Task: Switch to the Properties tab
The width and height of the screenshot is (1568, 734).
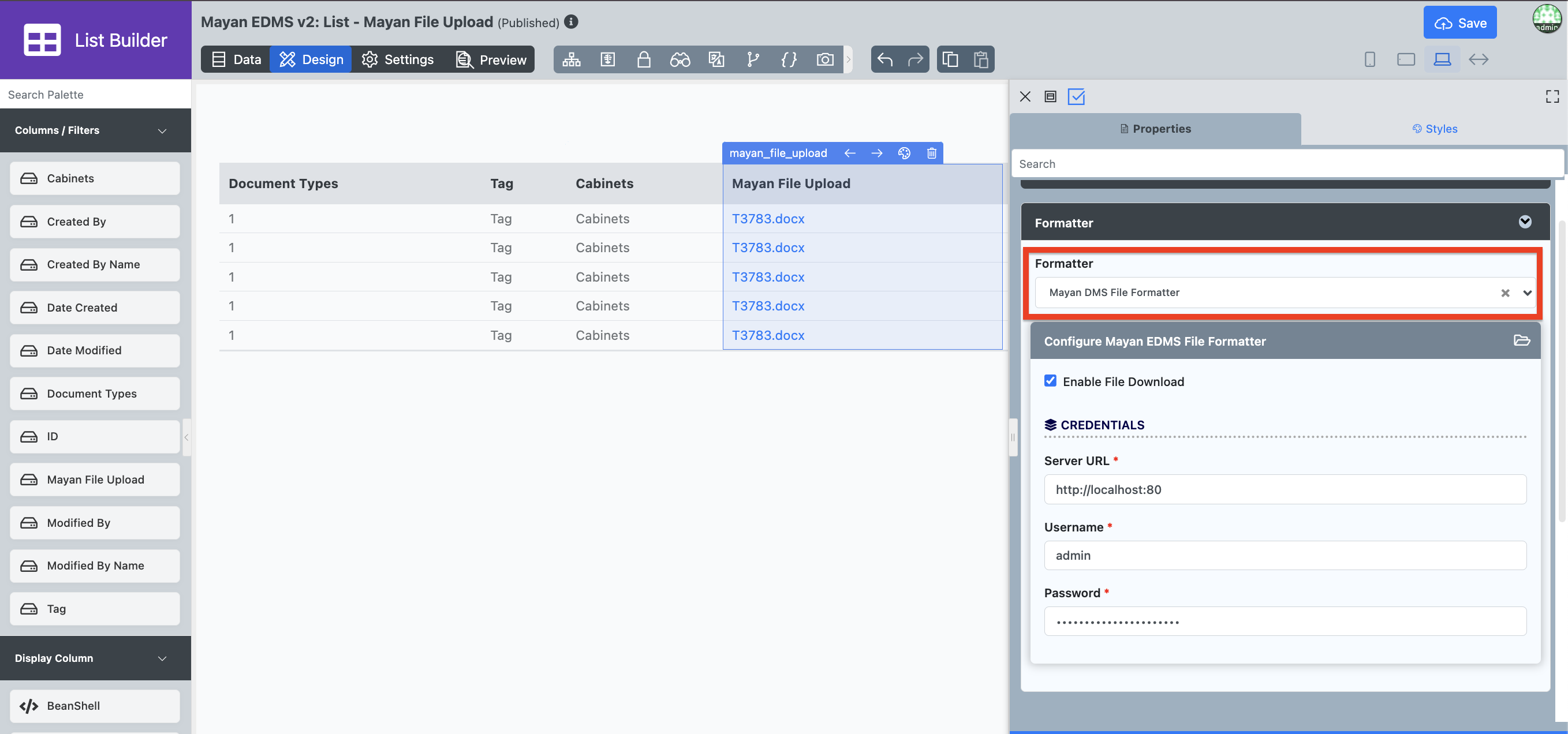Action: click(x=1155, y=129)
